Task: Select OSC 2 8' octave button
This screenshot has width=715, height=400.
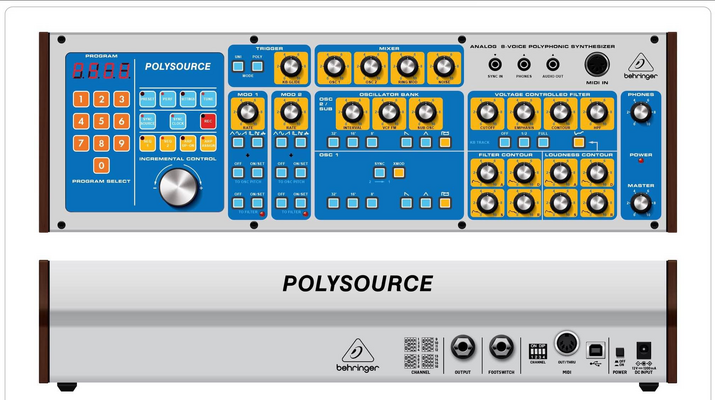Action: click(372, 142)
